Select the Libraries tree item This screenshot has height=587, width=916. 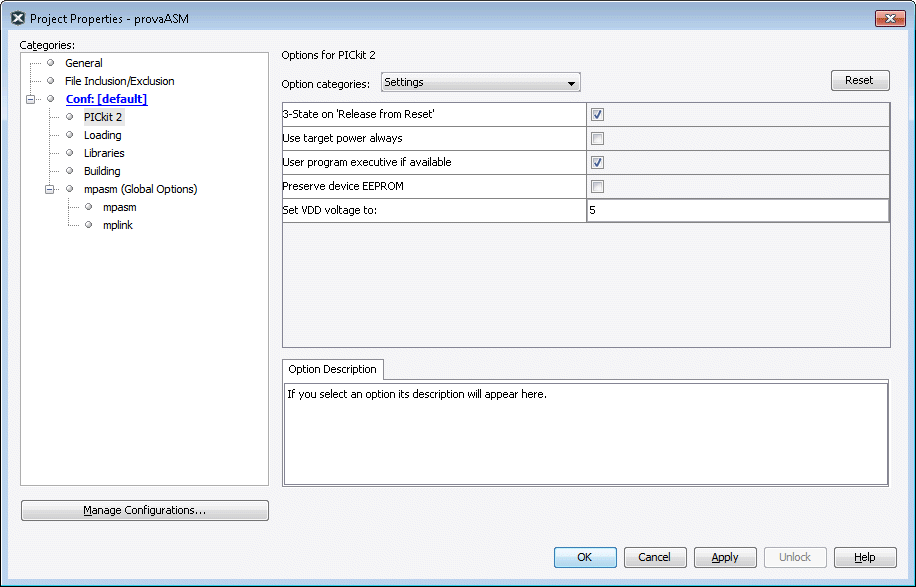104,153
